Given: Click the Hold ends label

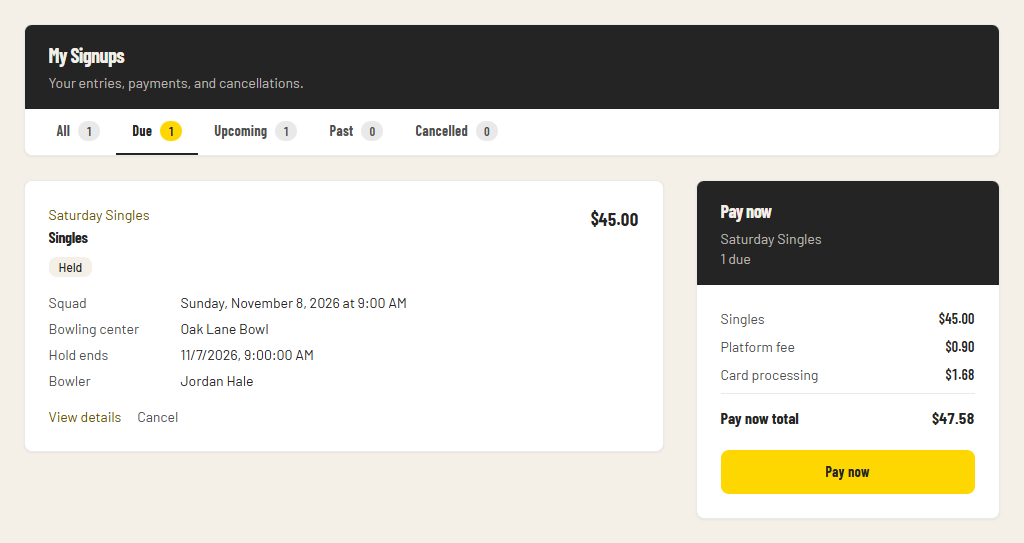Looking at the screenshot, I should (78, 355).
